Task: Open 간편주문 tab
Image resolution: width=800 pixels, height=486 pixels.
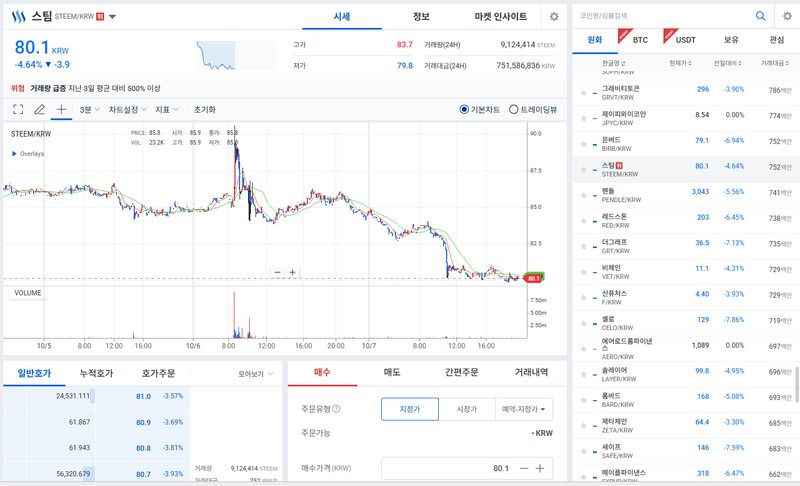Action: pyautogui.click(x=462, y=372)
